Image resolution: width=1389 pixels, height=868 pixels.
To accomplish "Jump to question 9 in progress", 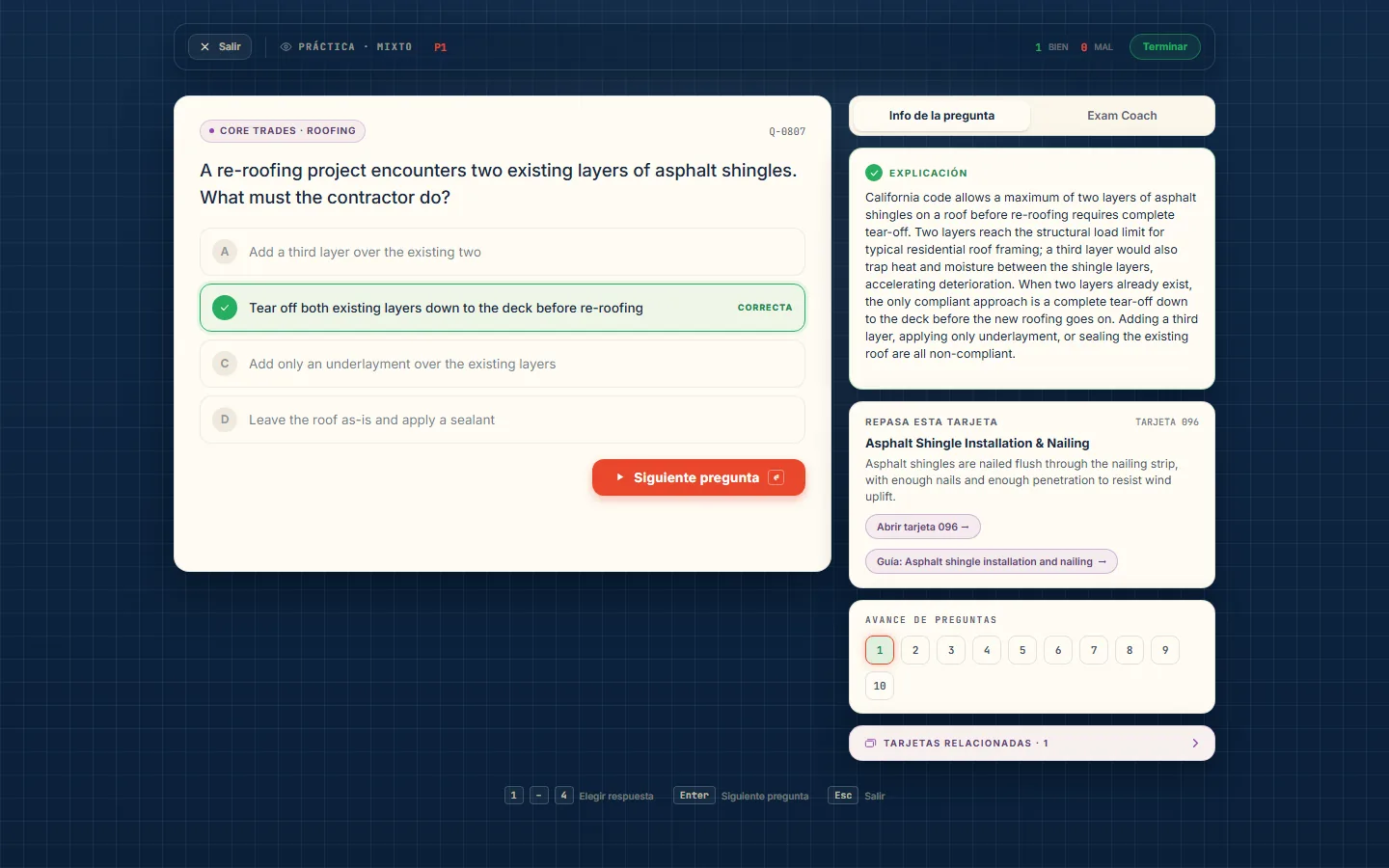I will (x=1165, y=650).
